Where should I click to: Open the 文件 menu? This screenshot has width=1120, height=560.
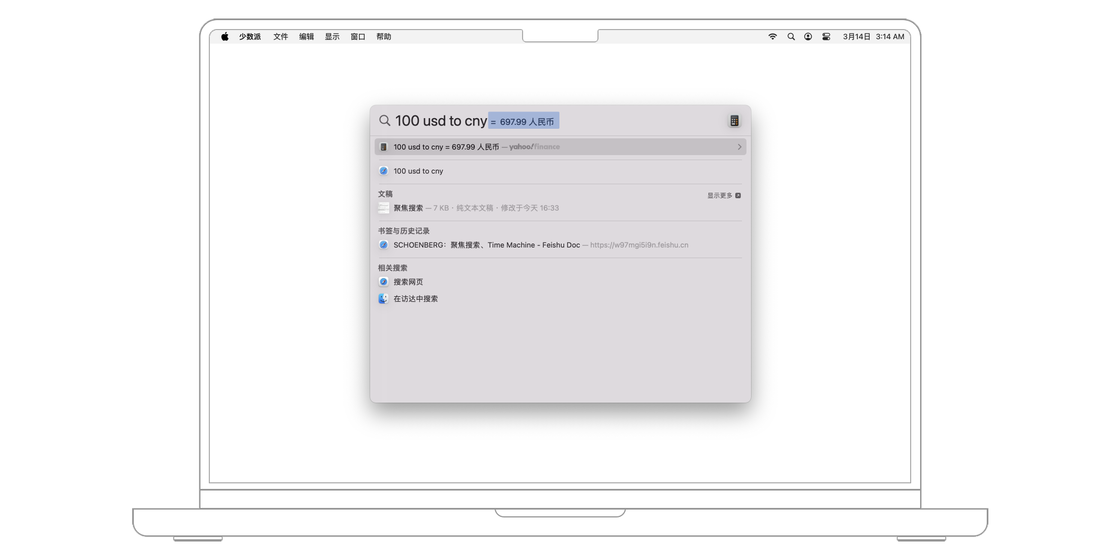click(281, 36)
